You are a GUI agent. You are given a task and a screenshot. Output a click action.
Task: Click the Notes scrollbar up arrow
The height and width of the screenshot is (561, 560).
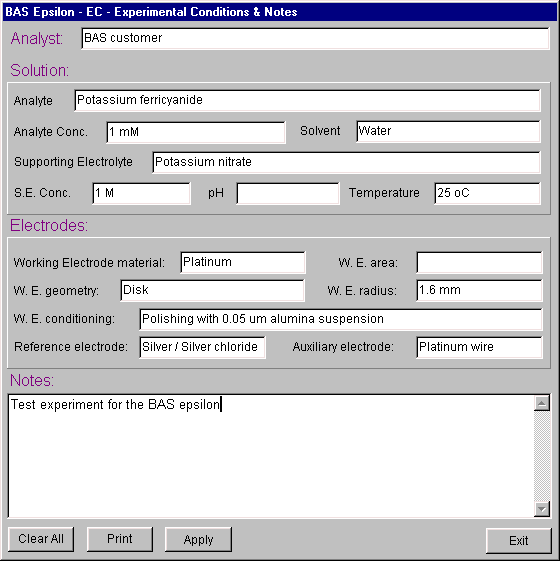(x=542, y=404)
